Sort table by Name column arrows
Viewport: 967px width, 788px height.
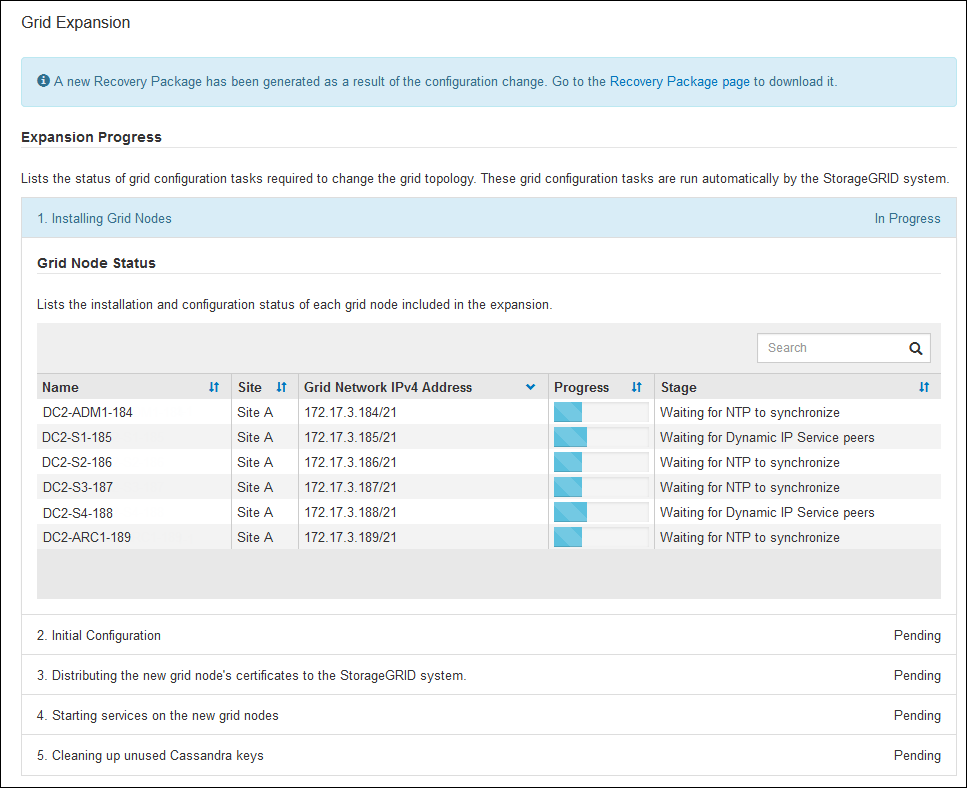click(x=214, y=387)
